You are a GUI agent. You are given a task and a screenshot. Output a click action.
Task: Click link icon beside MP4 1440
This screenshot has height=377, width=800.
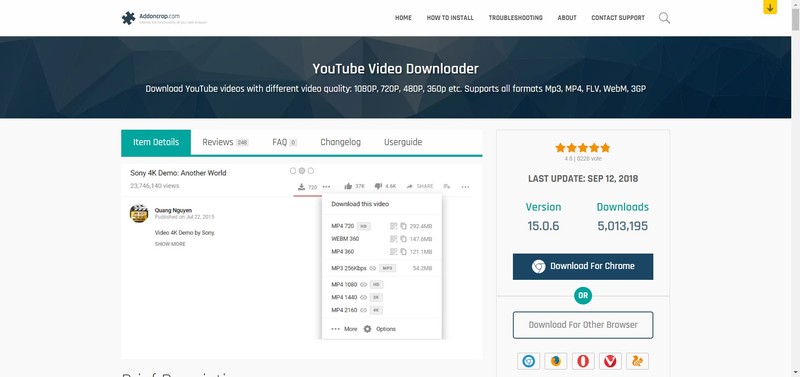point(363,297)
